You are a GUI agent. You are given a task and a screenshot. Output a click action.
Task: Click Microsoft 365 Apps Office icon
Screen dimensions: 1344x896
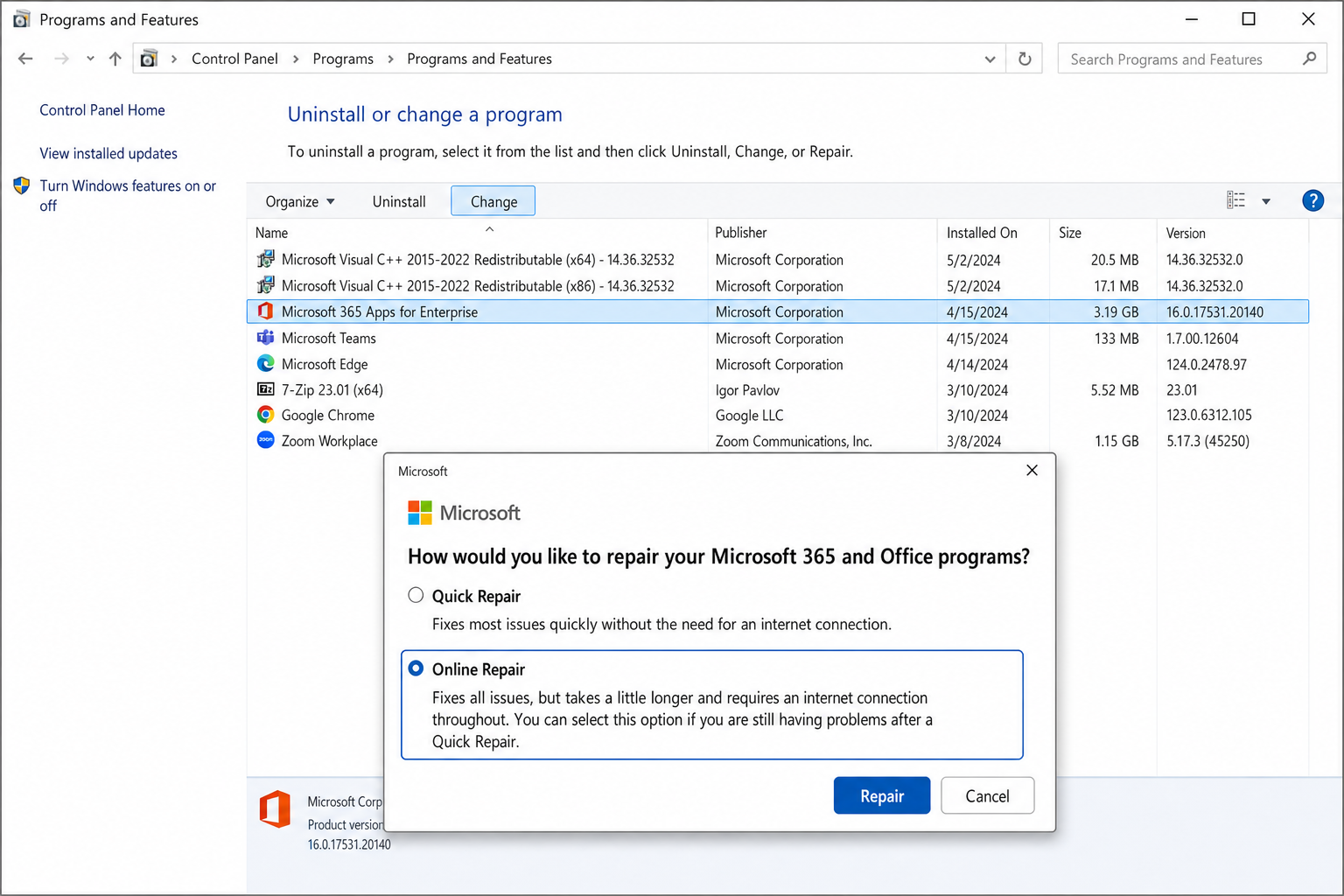266,311
